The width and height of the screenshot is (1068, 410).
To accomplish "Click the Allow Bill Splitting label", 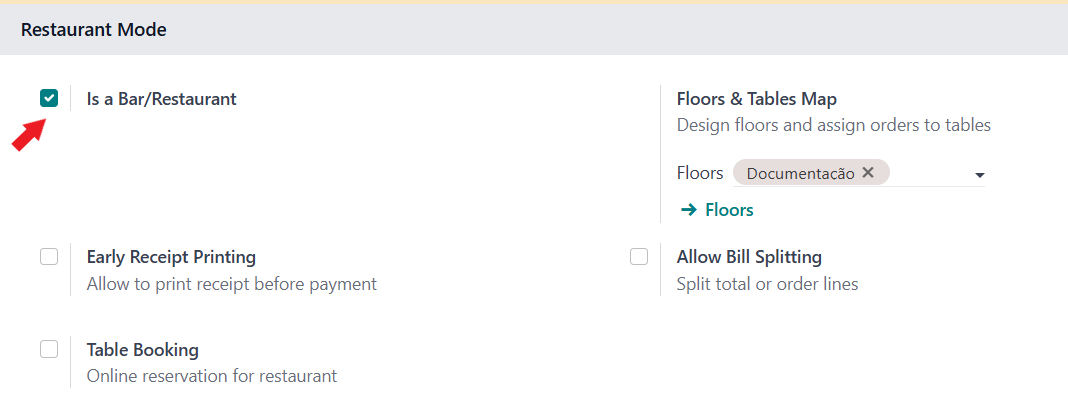I will click(x=749, y=257).
